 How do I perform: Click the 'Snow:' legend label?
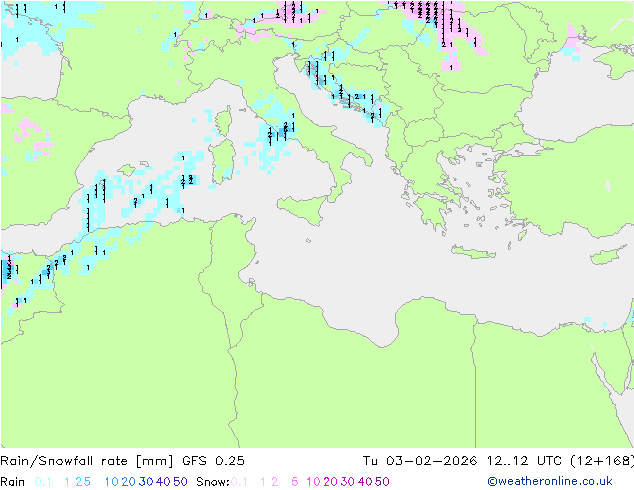pyautogui.click(x=213, y=482)
